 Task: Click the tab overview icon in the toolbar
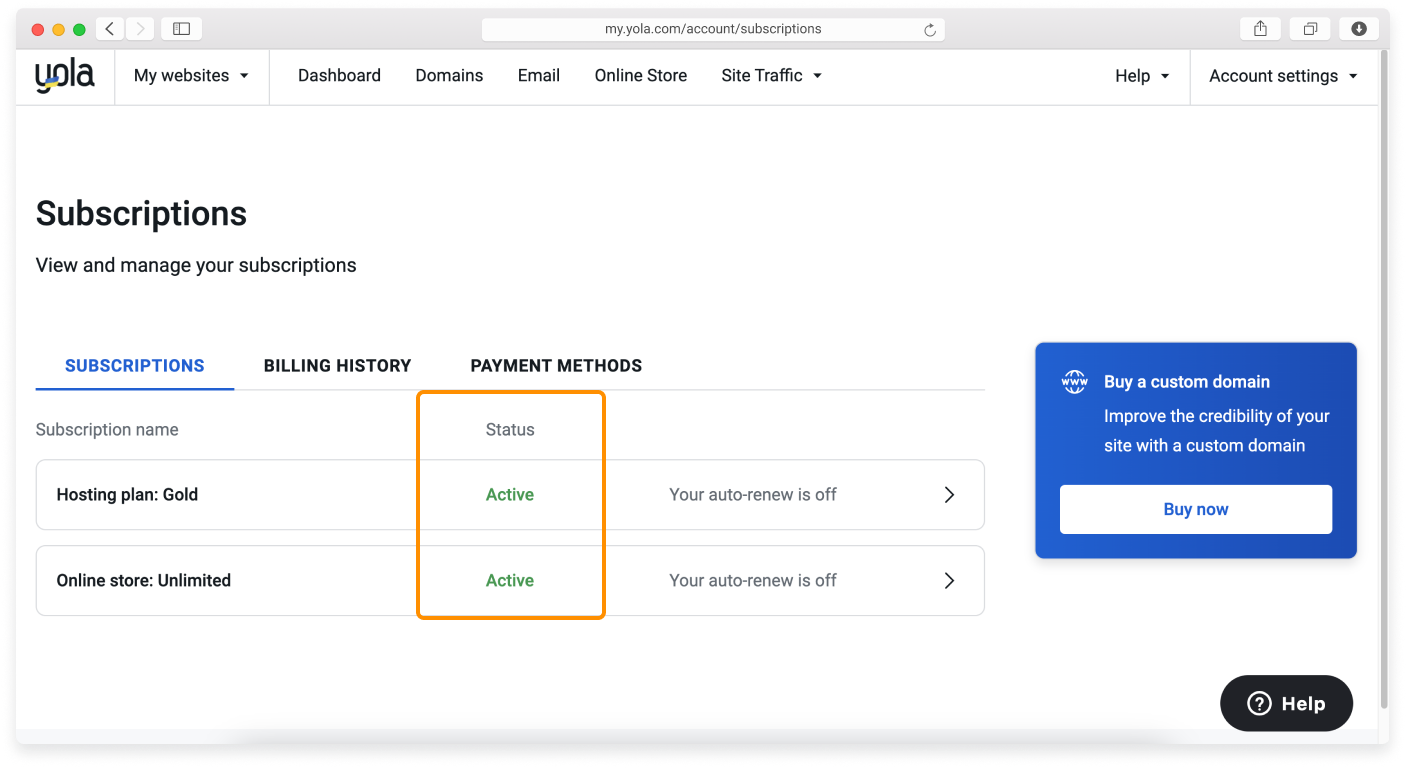[x=1310, y=28]
